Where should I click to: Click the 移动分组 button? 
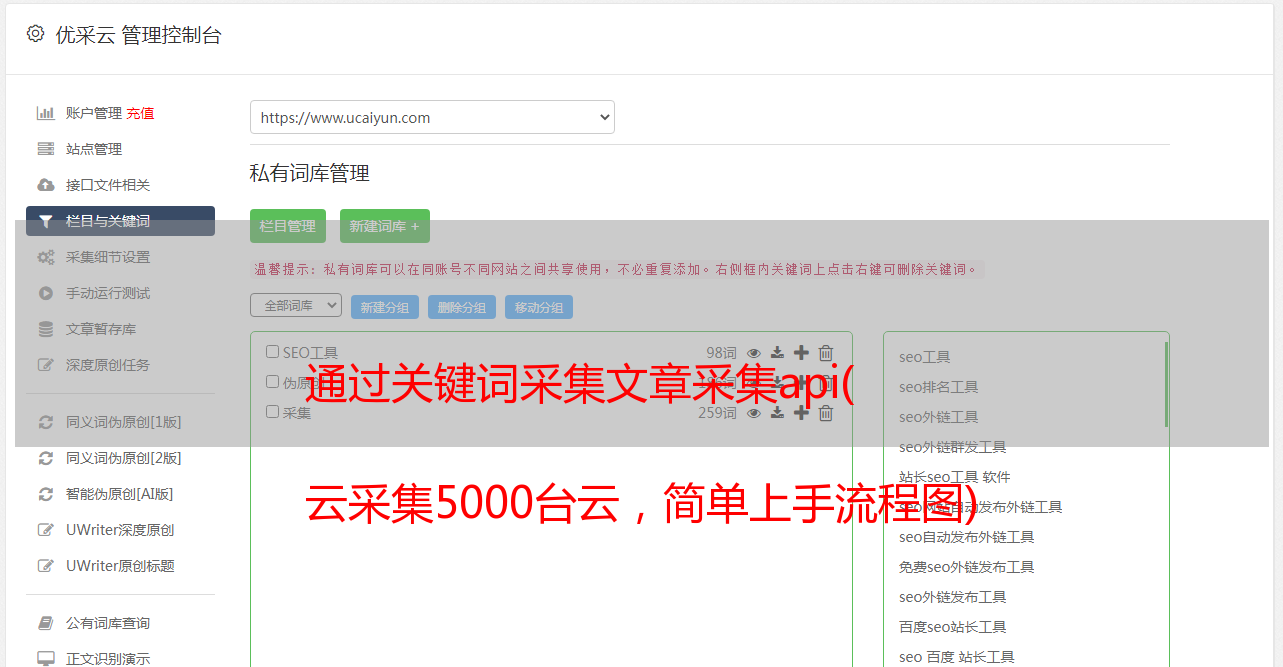click(x=539, y=307)
